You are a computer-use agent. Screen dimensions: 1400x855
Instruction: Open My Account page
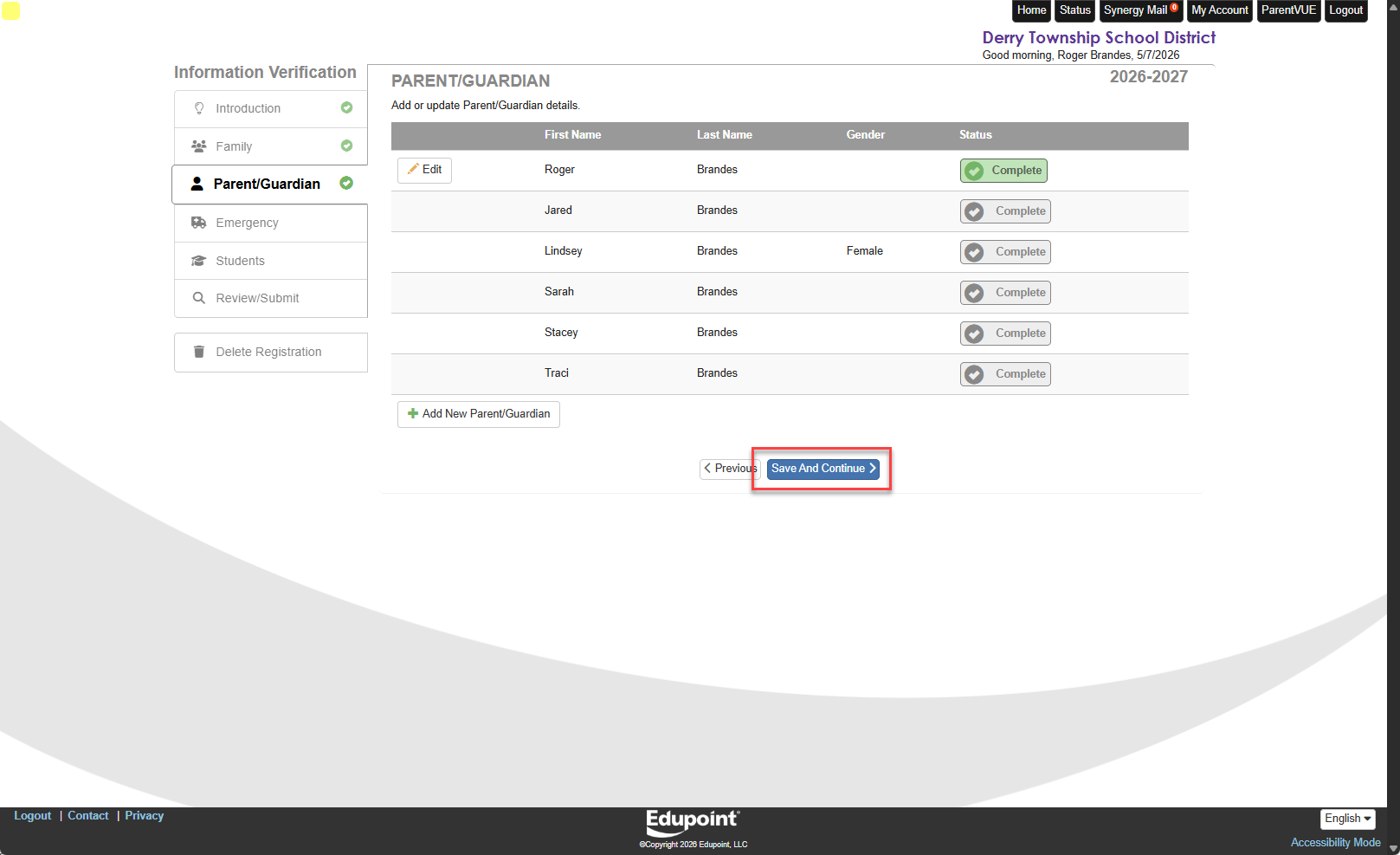[x=1220, y=10]
